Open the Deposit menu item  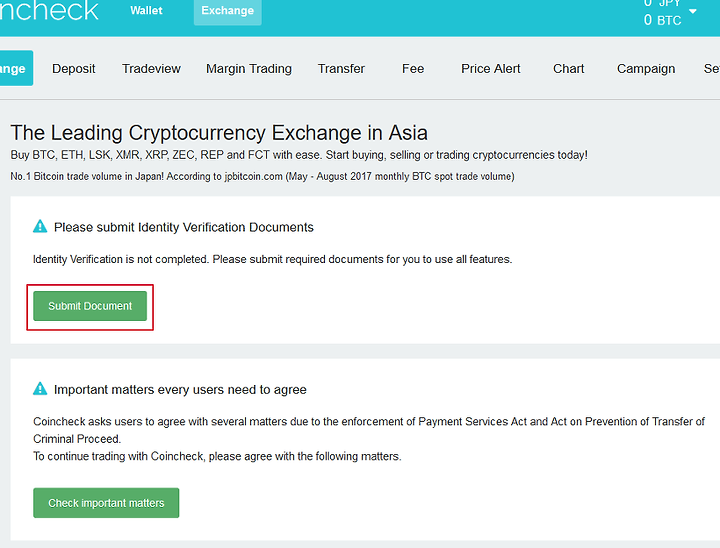coord(73,68)
